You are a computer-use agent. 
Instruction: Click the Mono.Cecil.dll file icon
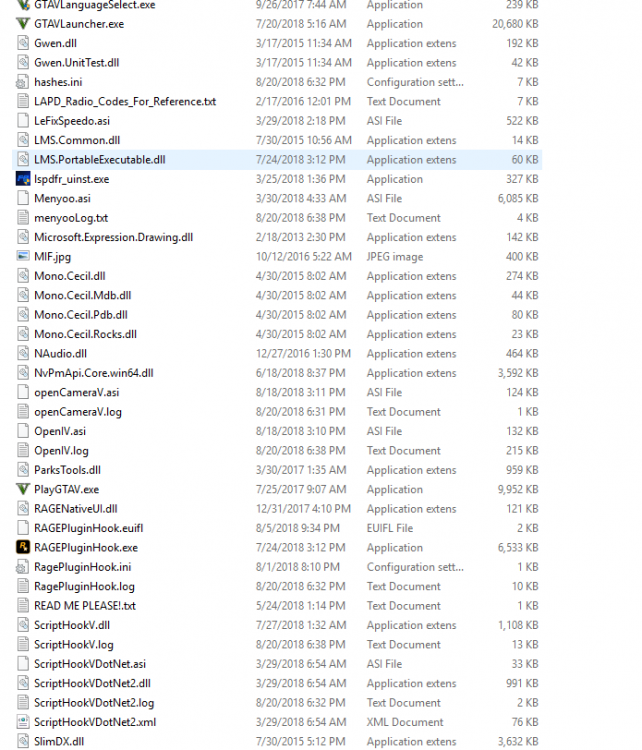[x=22, y=276]
